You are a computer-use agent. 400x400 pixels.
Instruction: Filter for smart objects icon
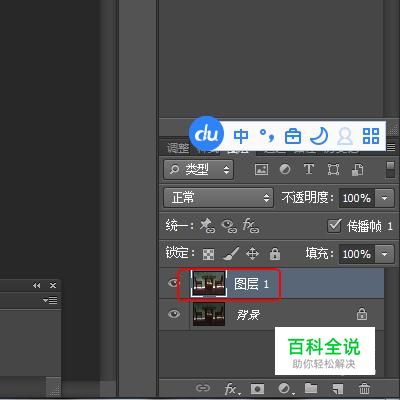point(357,169)
